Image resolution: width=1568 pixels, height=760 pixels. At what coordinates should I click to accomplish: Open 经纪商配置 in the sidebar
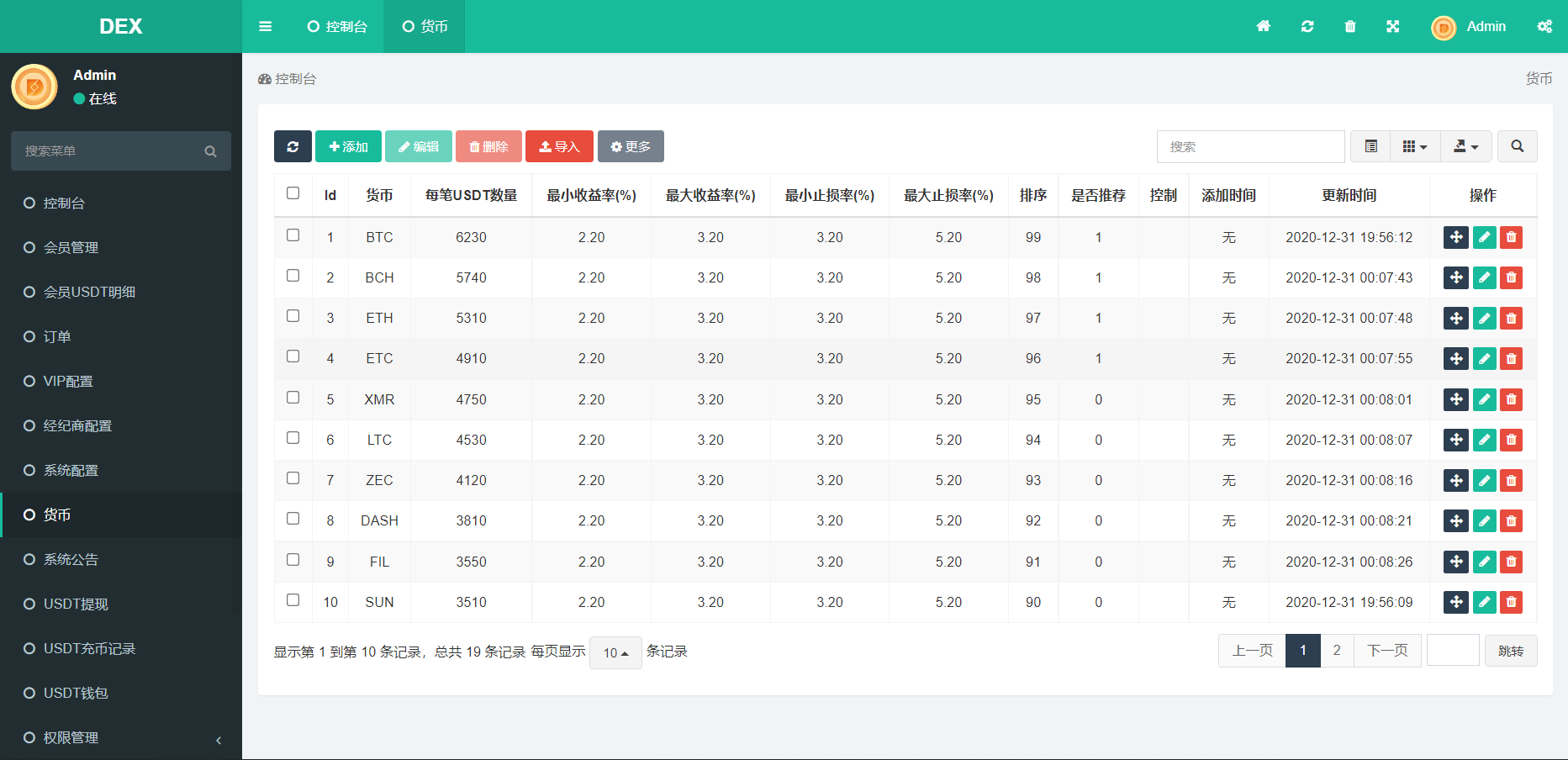tap(121, 425)
